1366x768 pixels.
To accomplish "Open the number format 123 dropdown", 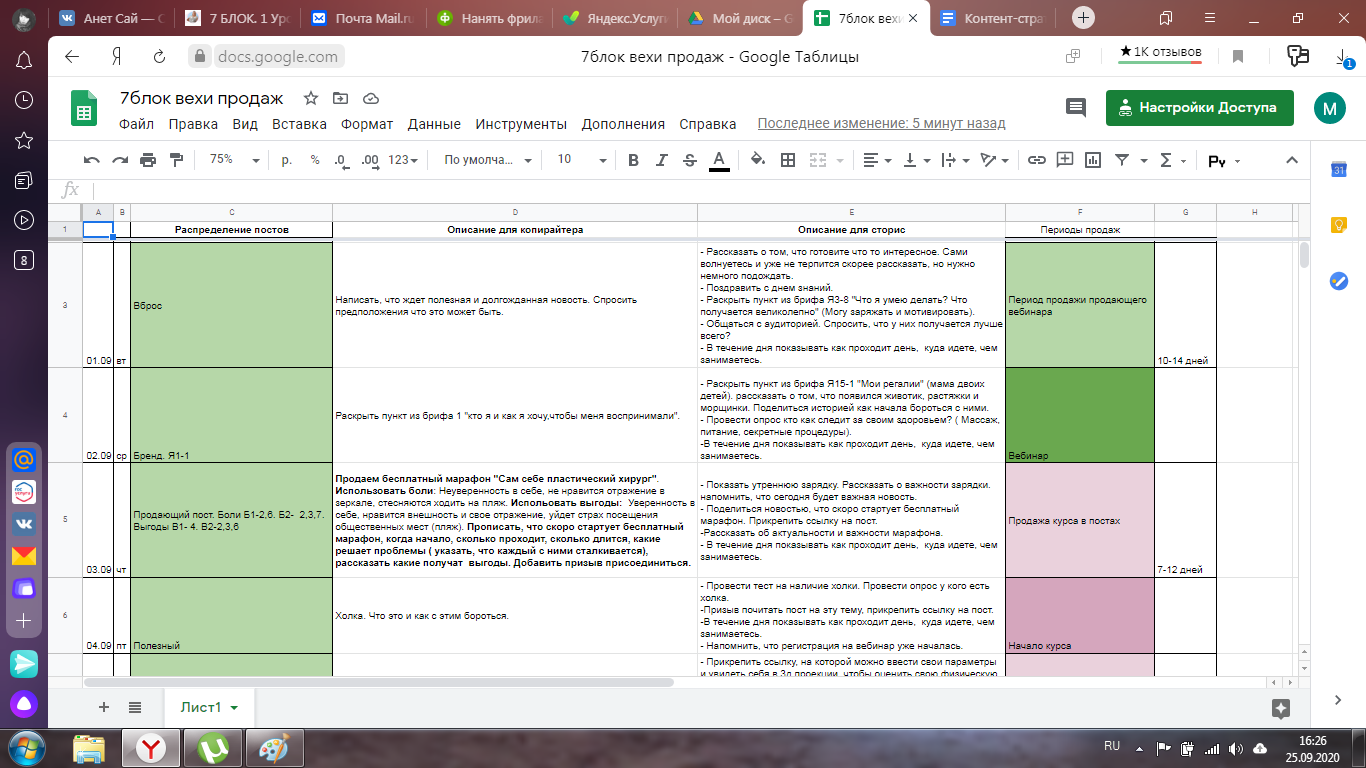I will coord(404,160).
